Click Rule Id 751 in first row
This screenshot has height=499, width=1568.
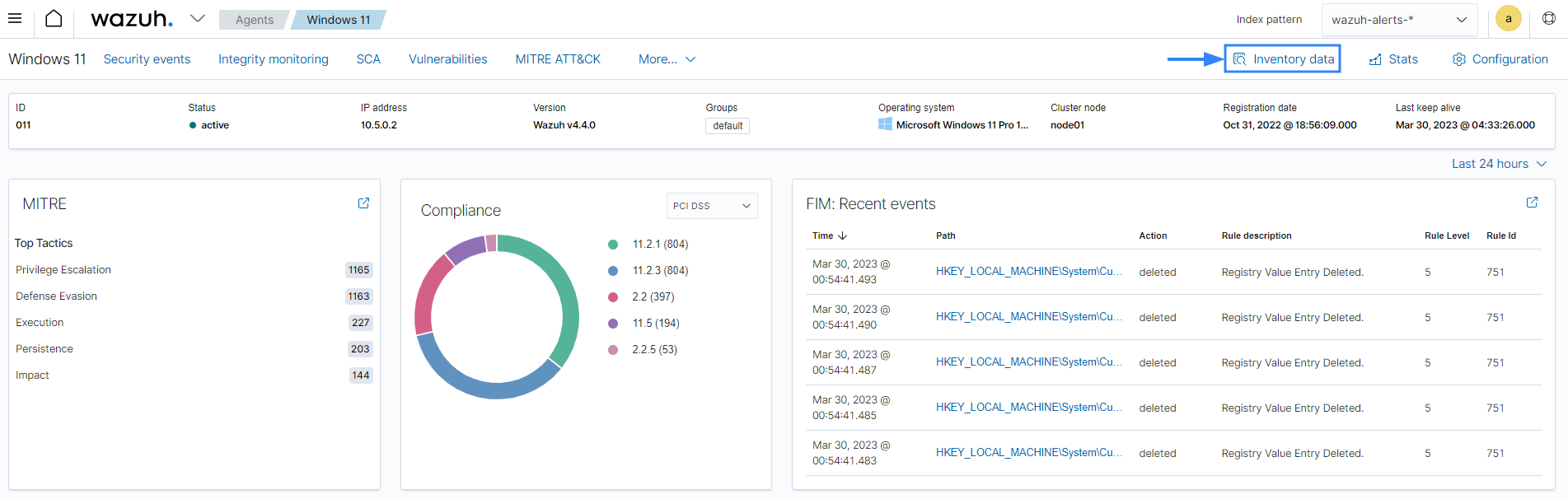tap(1495, 273)
